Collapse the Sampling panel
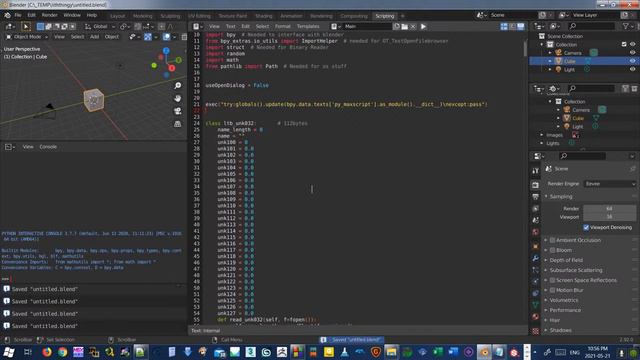The width and height of the screenshot is (640, 360). (x=560, y=197)
